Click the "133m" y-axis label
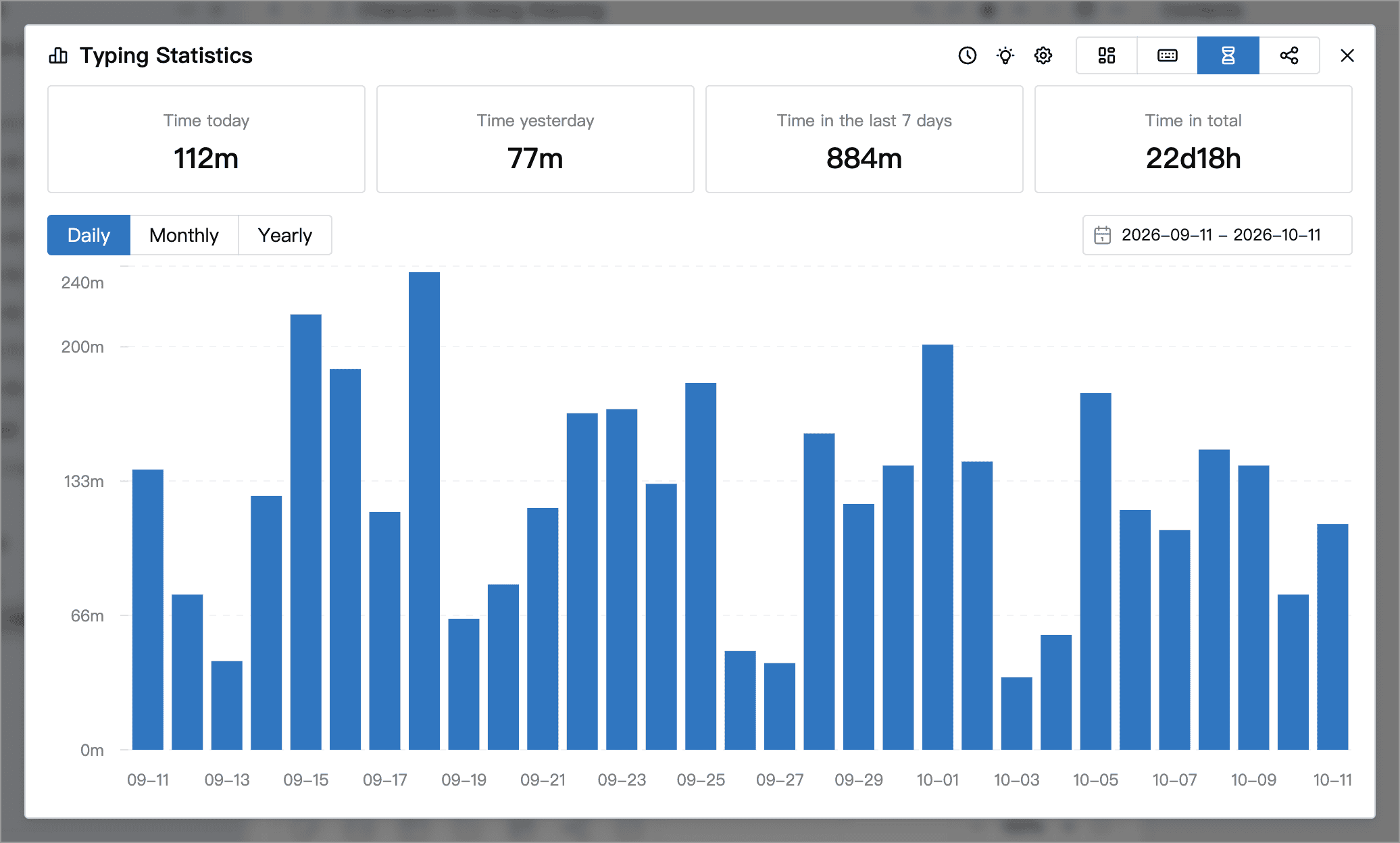1400x843 pixels. coord(84,481)
